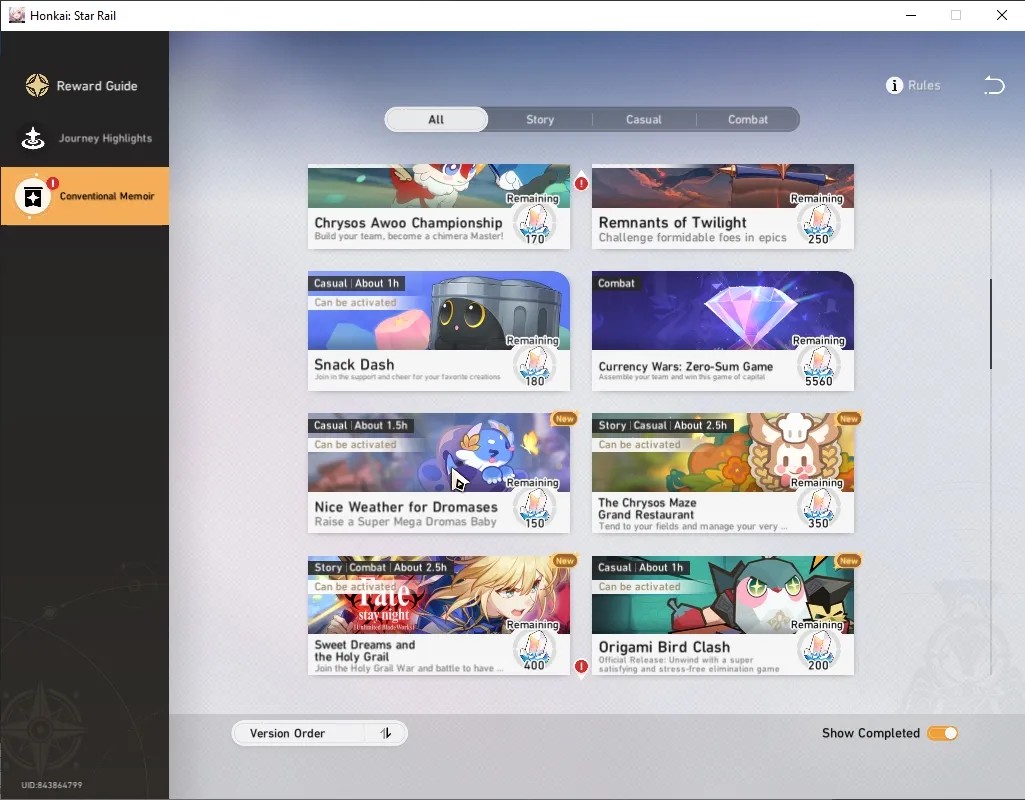Open the Conventional Memoir sidebar icon
The width and height of the screenshot is (1025, 800).
(33, 196)
